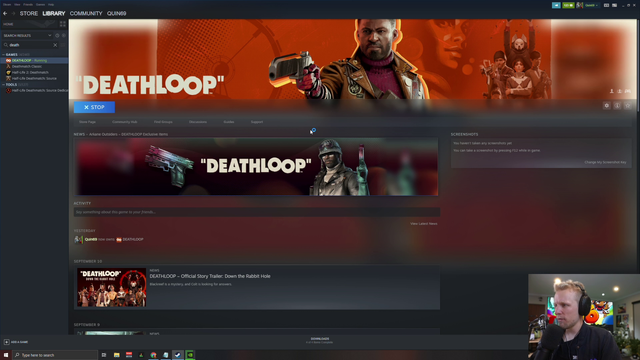The width and height of the screenshot is (640, 360).
Task: Click single-player icon on hero banner
Action: tap(611, 91)
